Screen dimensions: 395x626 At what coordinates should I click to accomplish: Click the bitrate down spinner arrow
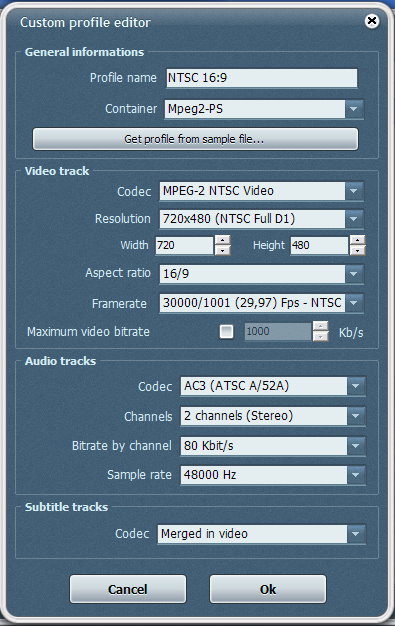pyautogui.click(x=321, y=337)
